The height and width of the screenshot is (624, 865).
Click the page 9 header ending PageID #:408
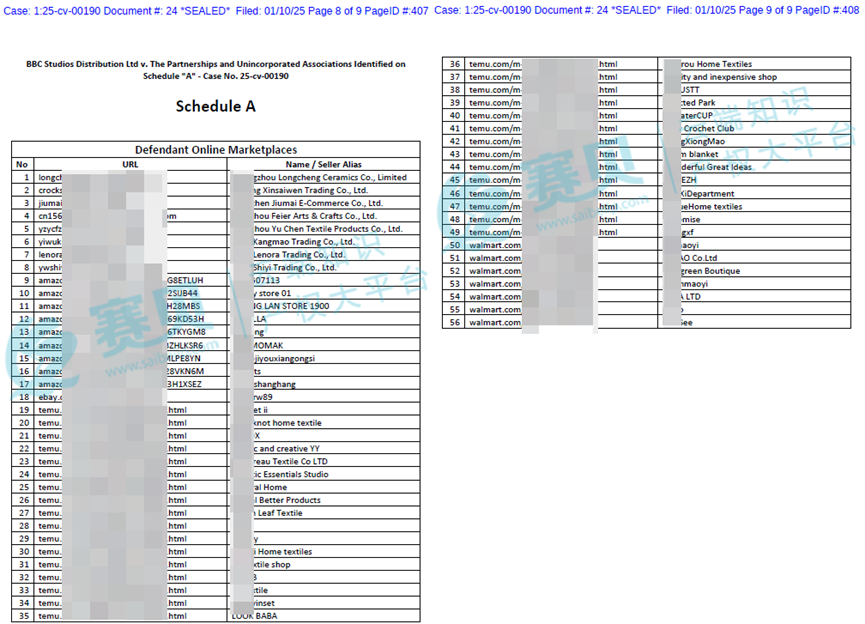click(648, 10)
